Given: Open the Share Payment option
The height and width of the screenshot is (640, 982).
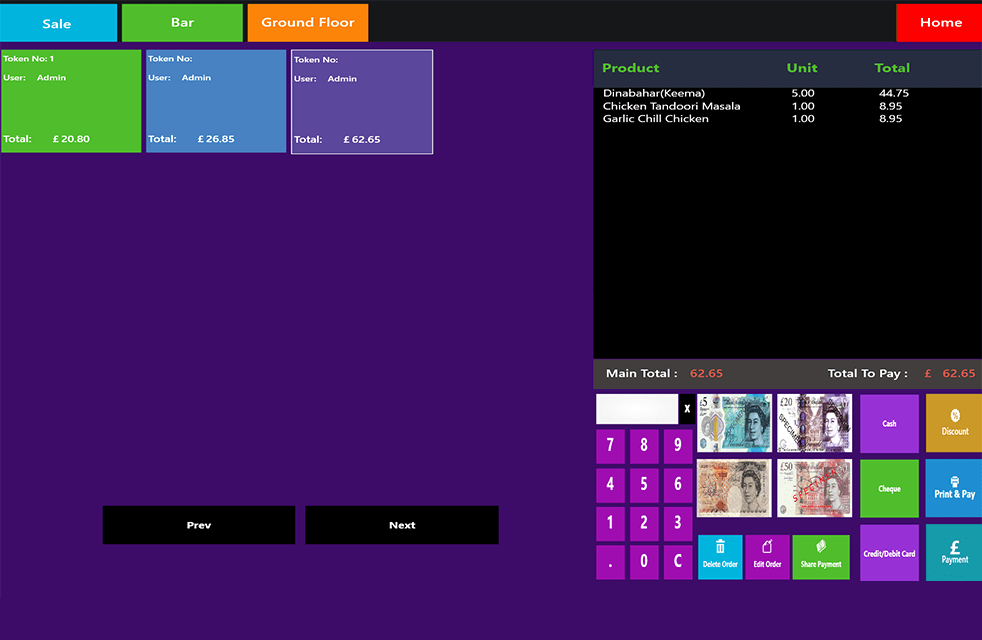Looking at the screenshot, I should point(821,557).
